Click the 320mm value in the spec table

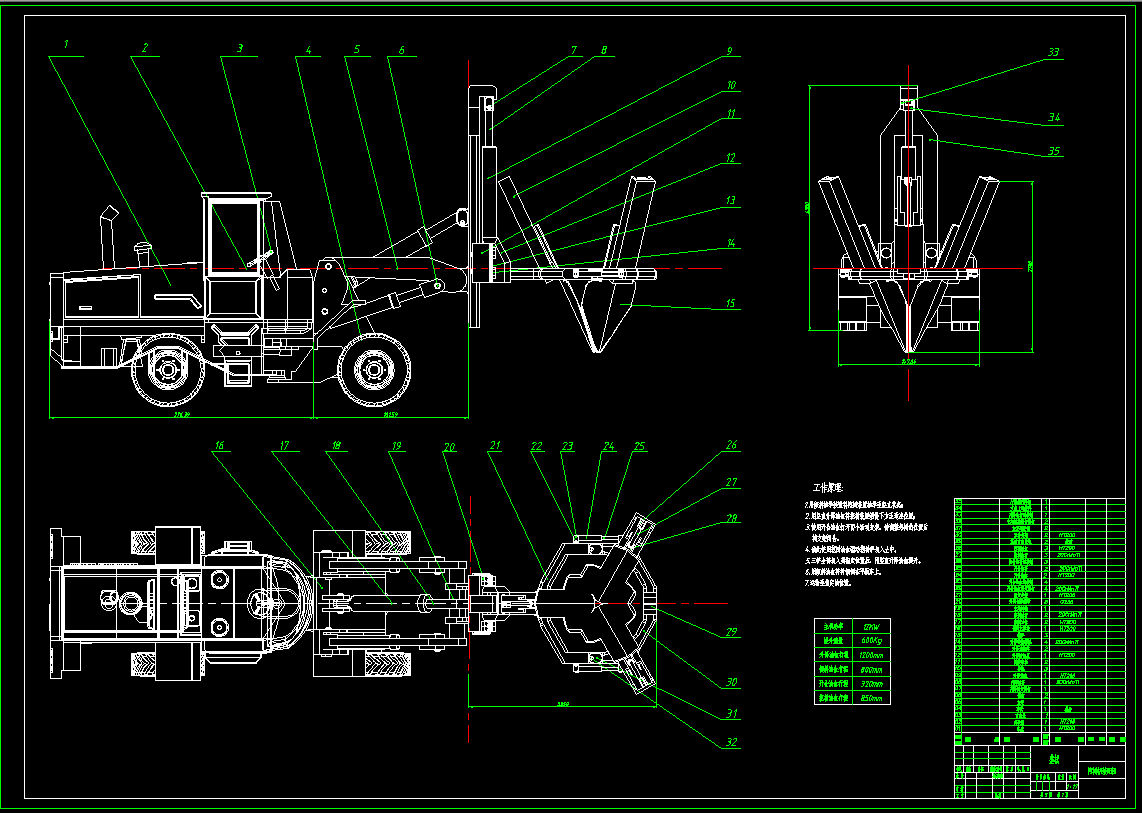click(x=870, y=684)
